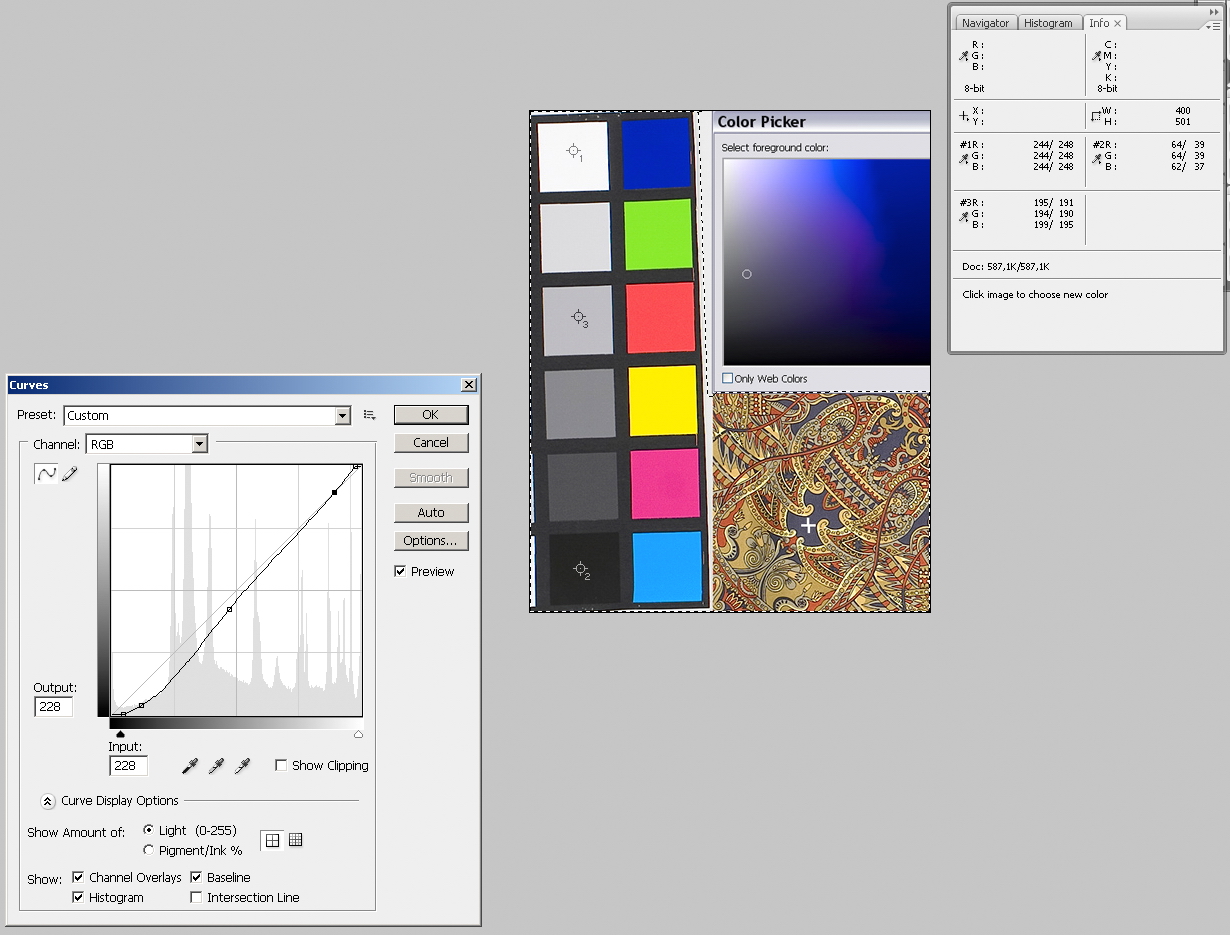
Task: Collapse Curve Display Options section
Action: [x=47, y=801]
